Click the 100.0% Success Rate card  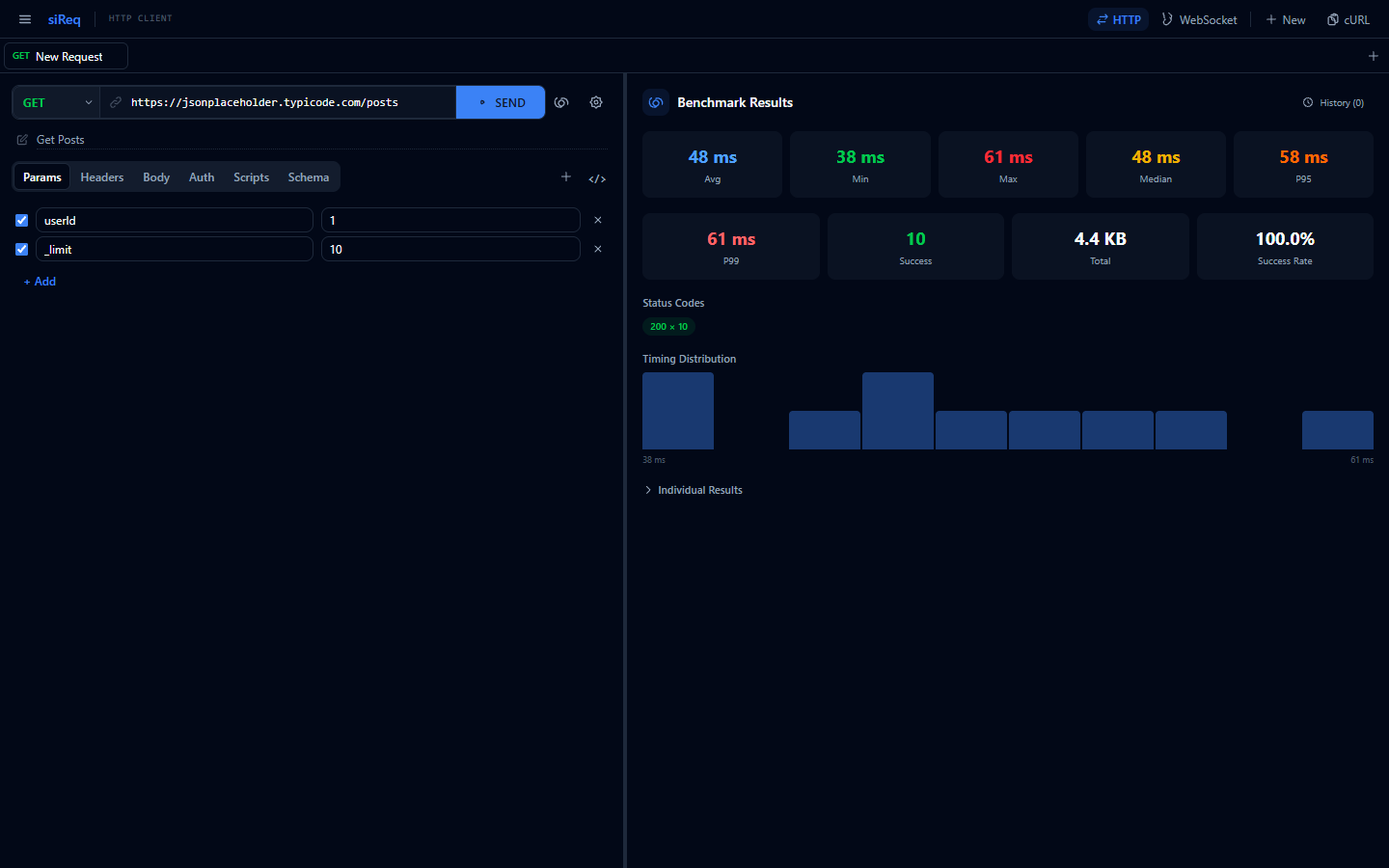(x=1285, y=247)
